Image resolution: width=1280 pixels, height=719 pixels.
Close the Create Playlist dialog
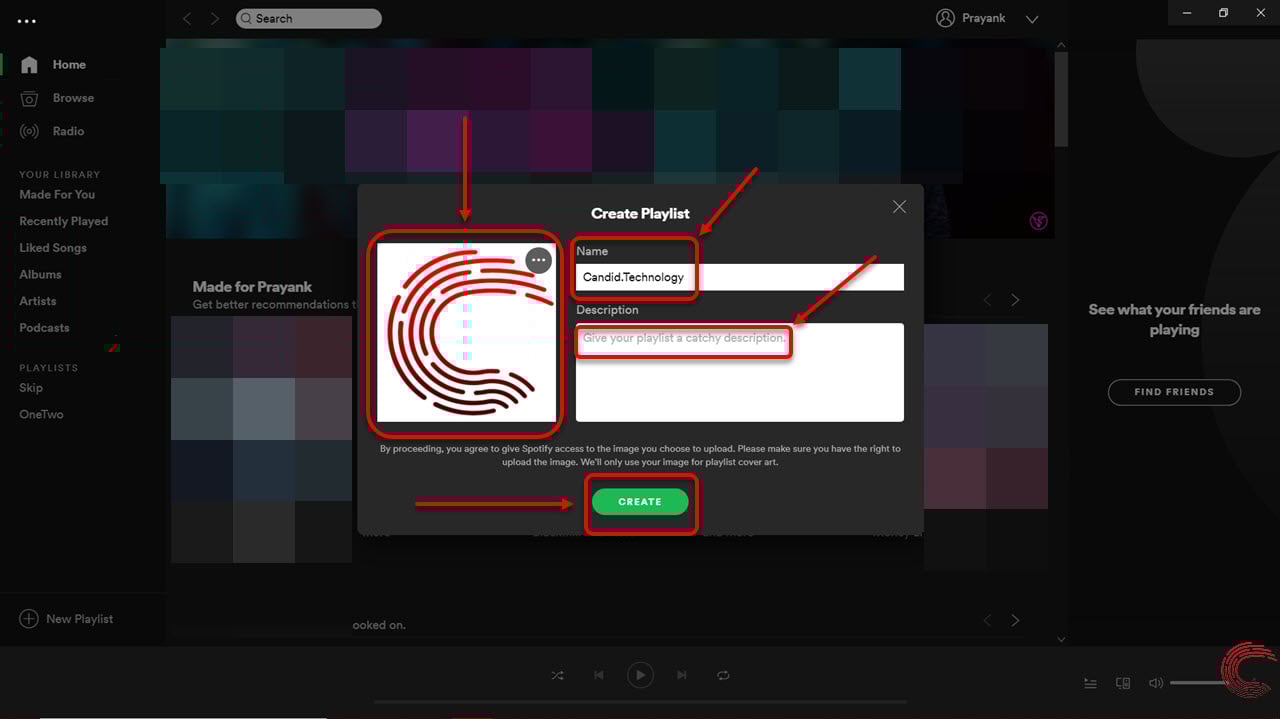899,207
